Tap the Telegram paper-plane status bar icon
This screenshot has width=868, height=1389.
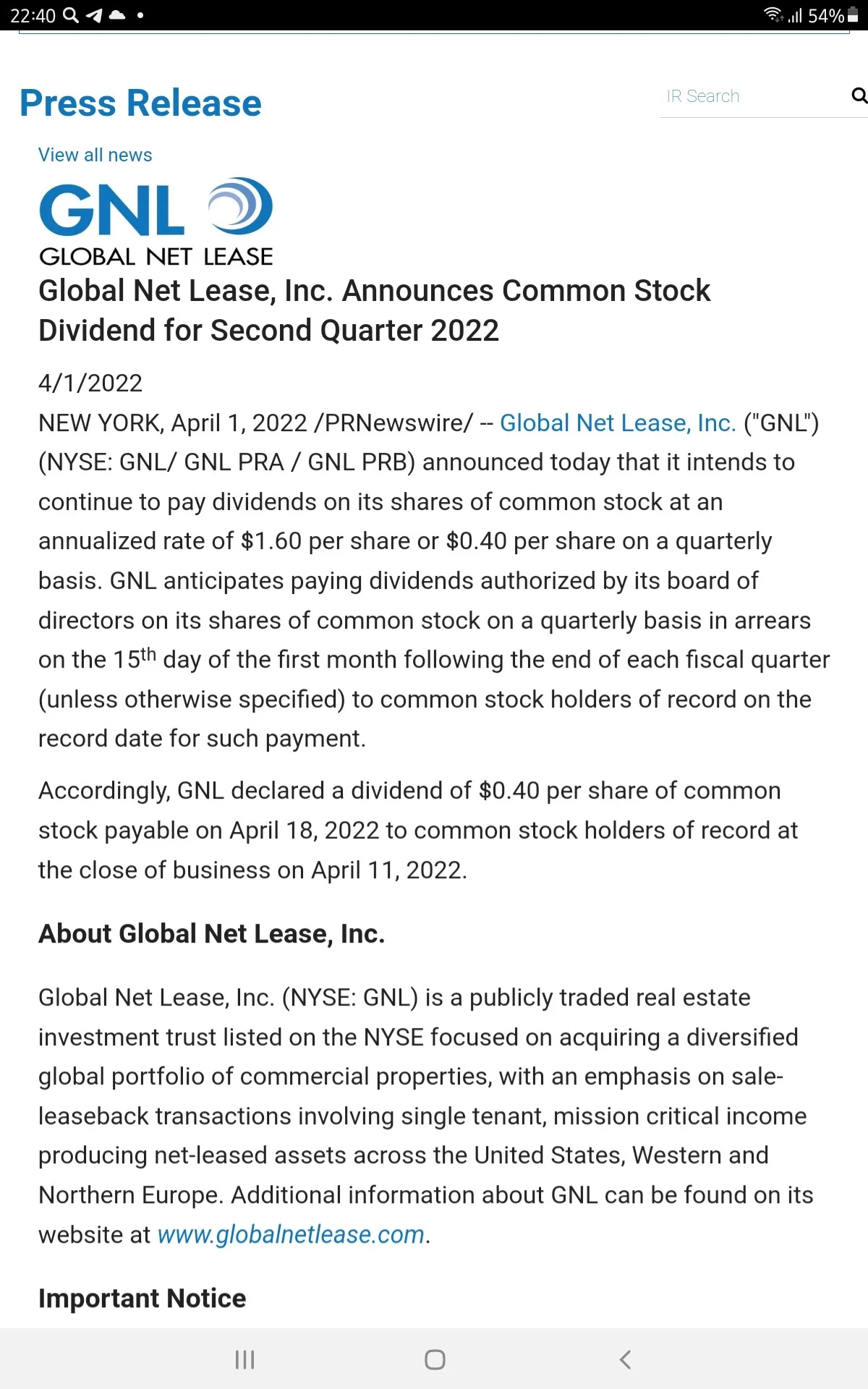click(94, 15)
